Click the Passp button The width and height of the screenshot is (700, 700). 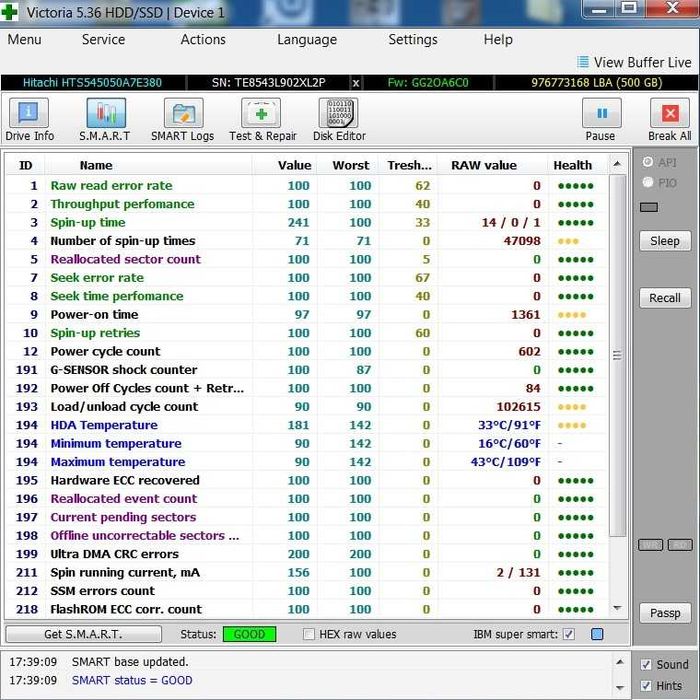[665, 613]
